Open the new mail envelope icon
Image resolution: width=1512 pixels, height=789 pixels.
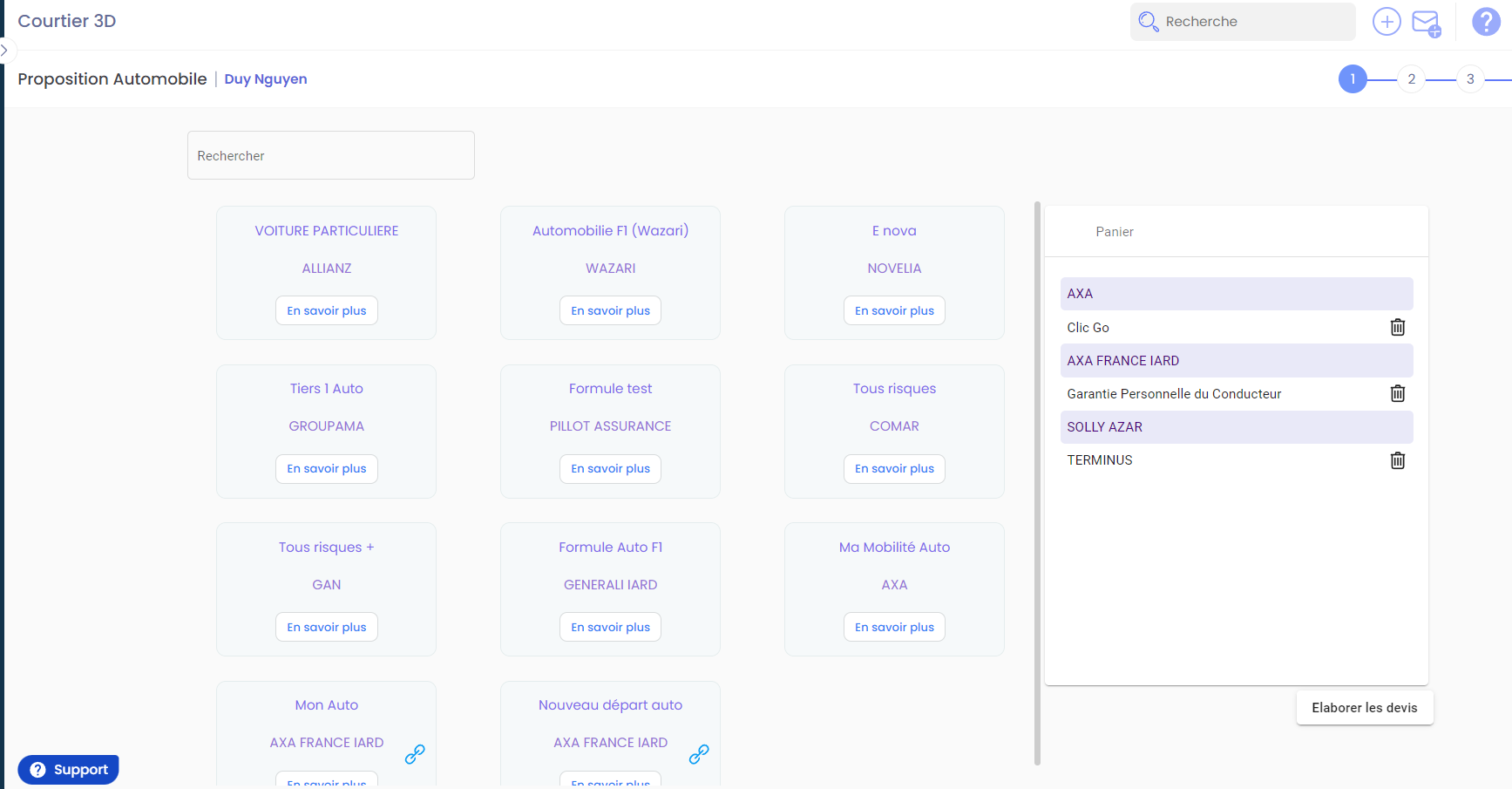pos(1427,23)
